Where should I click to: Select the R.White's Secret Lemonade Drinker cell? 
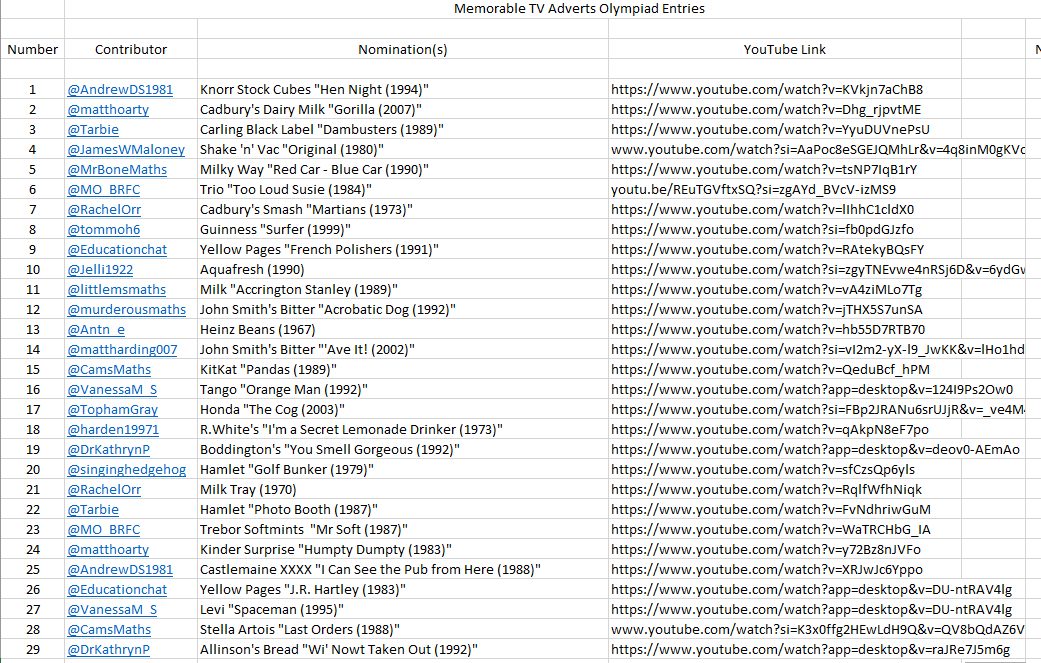coord(403,429)
